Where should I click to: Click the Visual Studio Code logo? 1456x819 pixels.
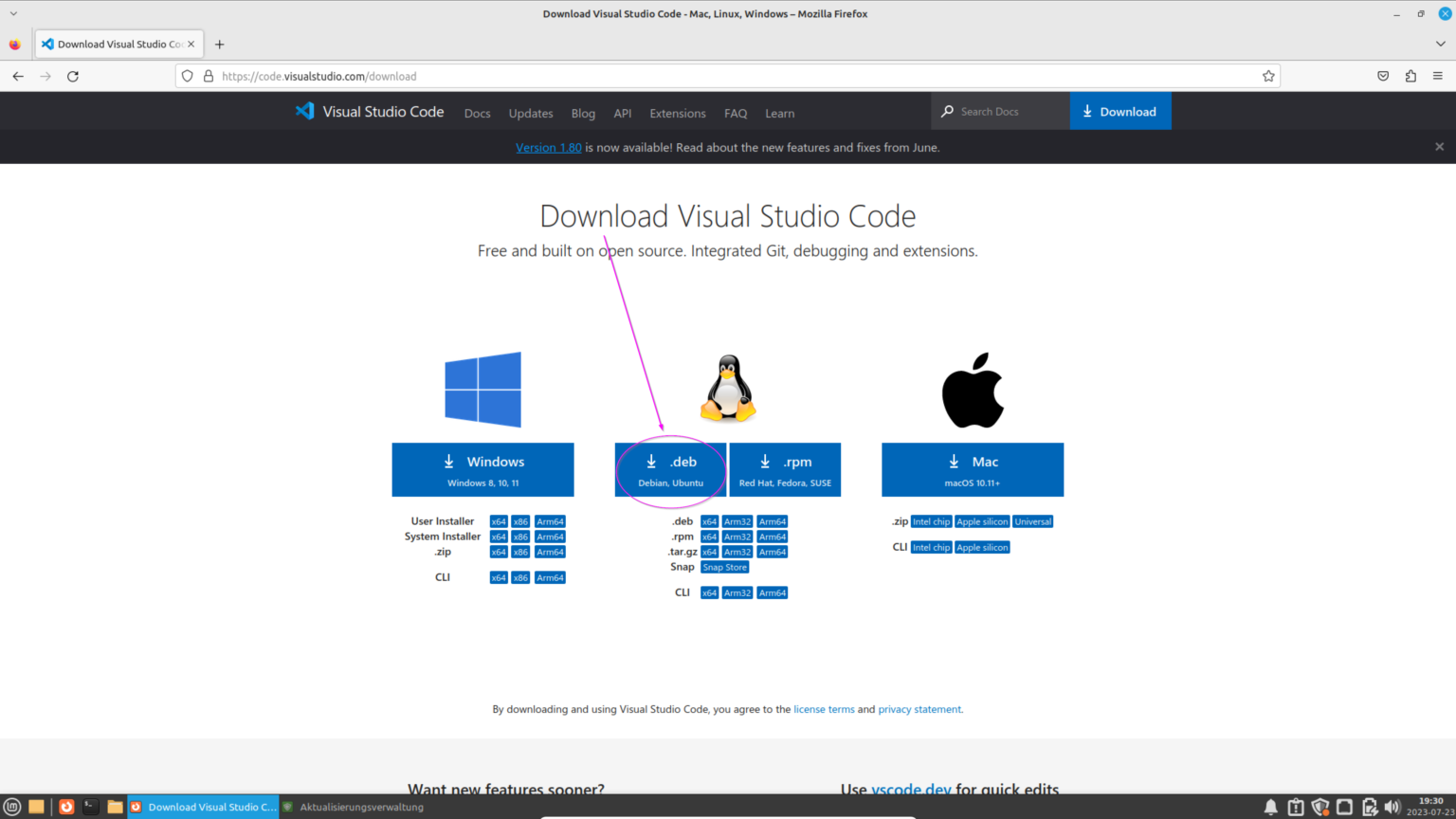[x=305, y=111]
